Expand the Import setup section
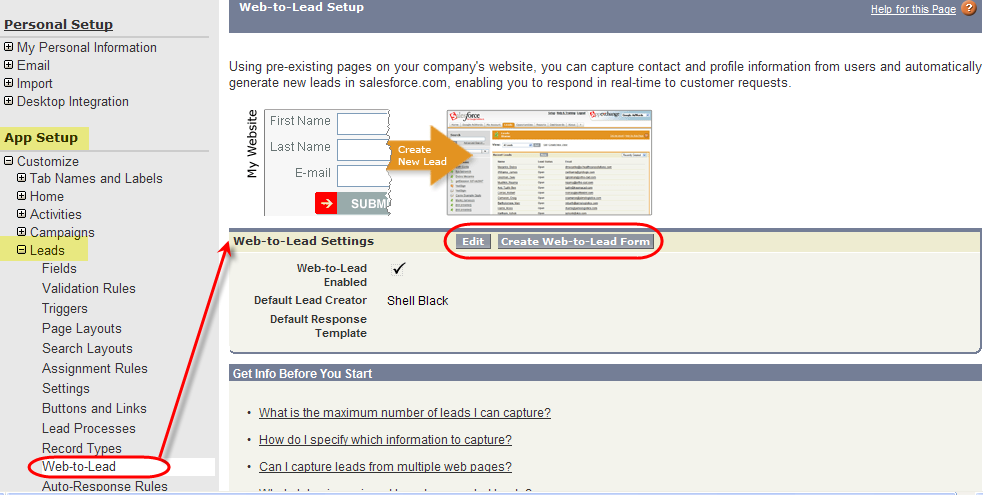The height and width of the screenshot is (495, 983). point(9,83)
